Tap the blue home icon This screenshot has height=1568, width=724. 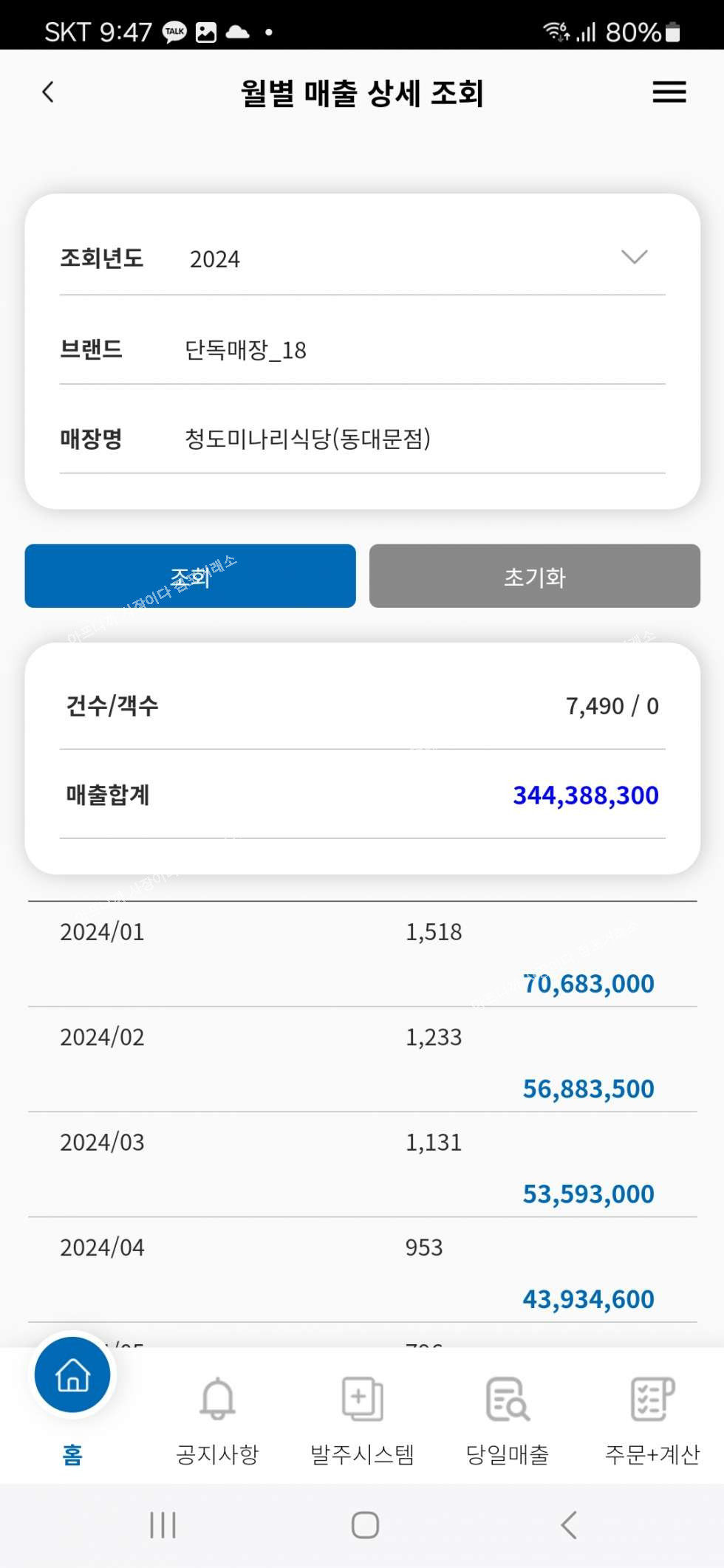72,1375
